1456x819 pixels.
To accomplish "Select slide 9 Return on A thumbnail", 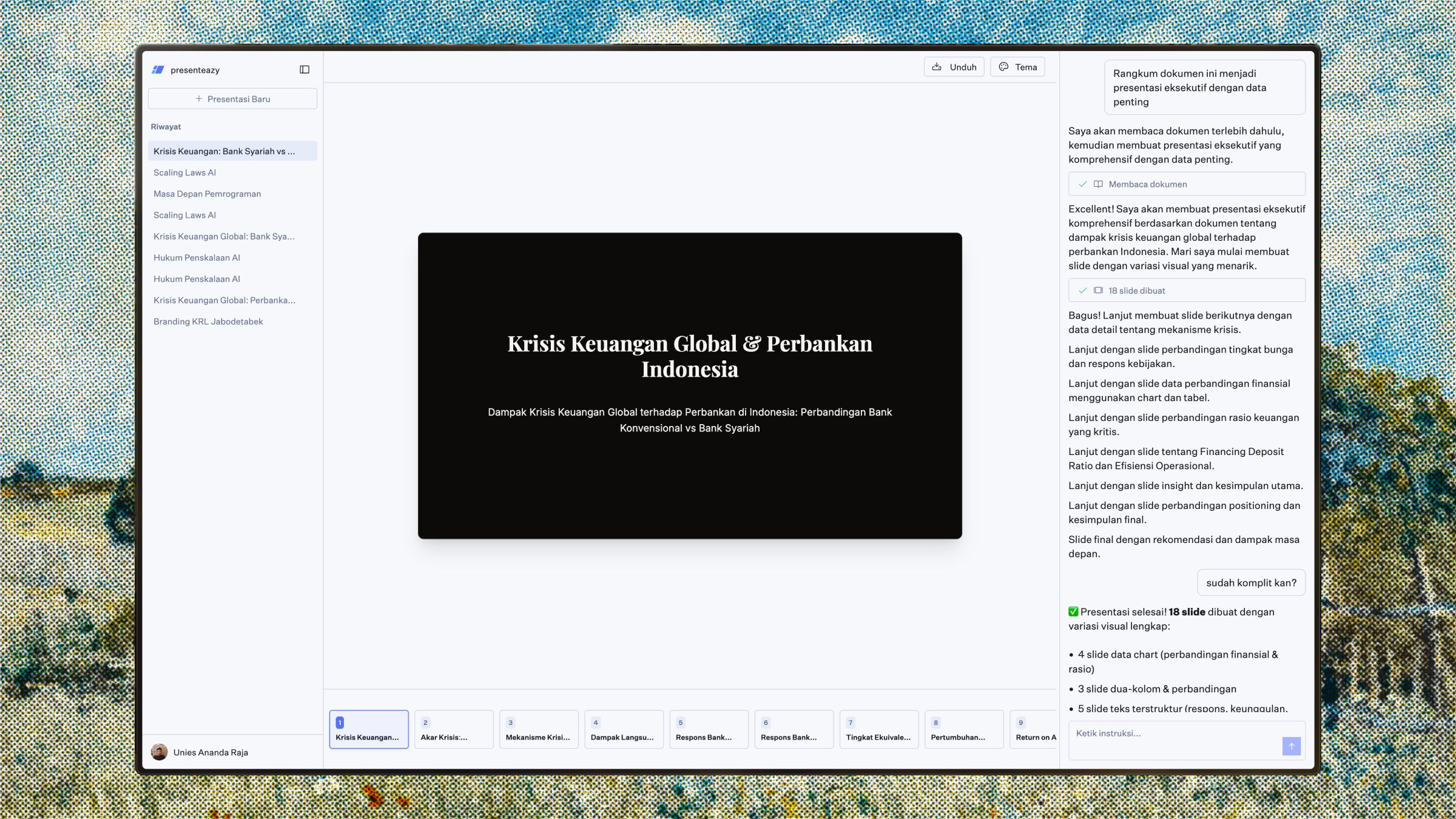I will pyautogui.click(x=1034, y=729).
